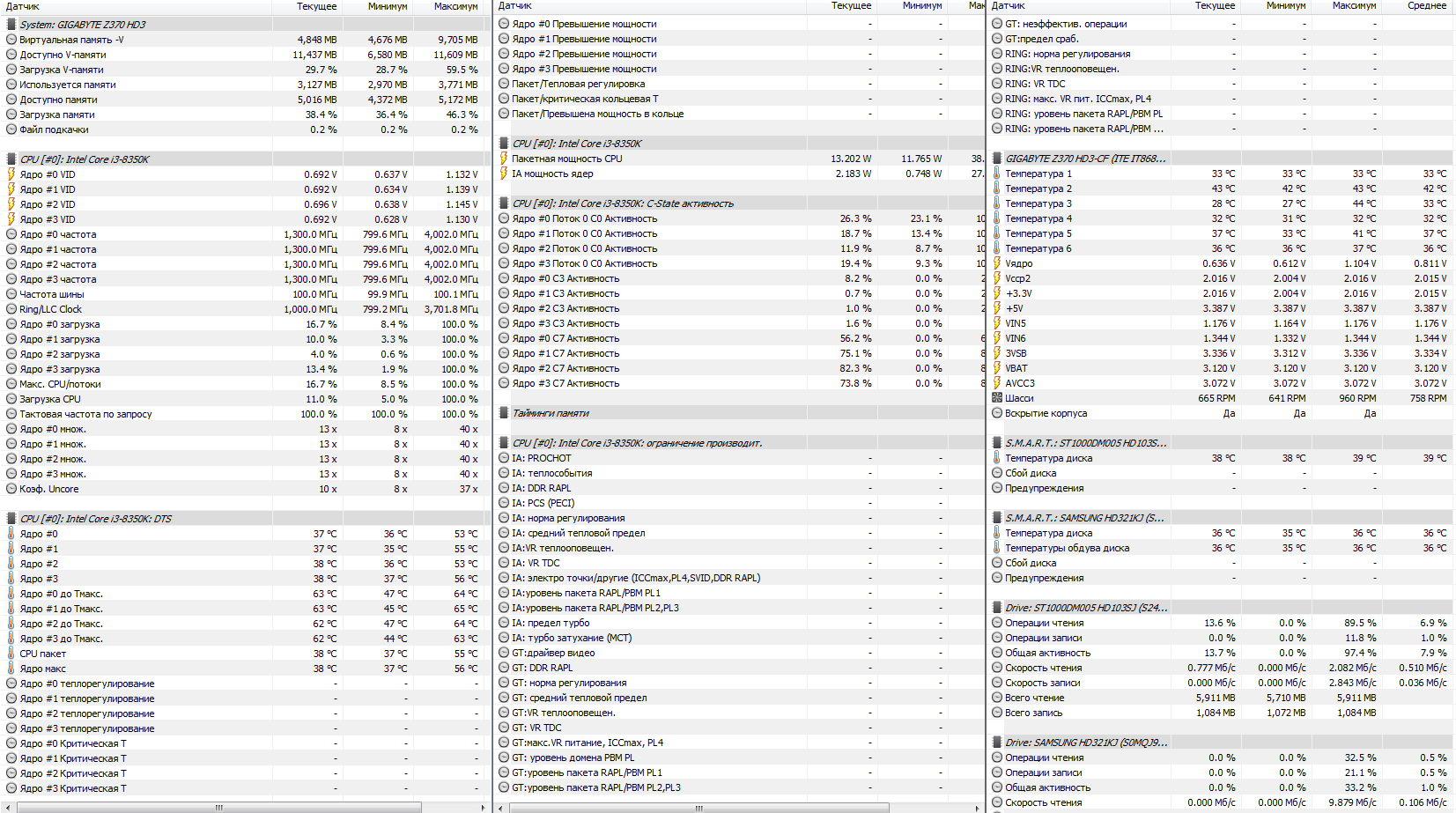Screen dimensions: 1456x813
Task: Click the lightning icon of Ядро #0 VID
Action: coord(11,174)
